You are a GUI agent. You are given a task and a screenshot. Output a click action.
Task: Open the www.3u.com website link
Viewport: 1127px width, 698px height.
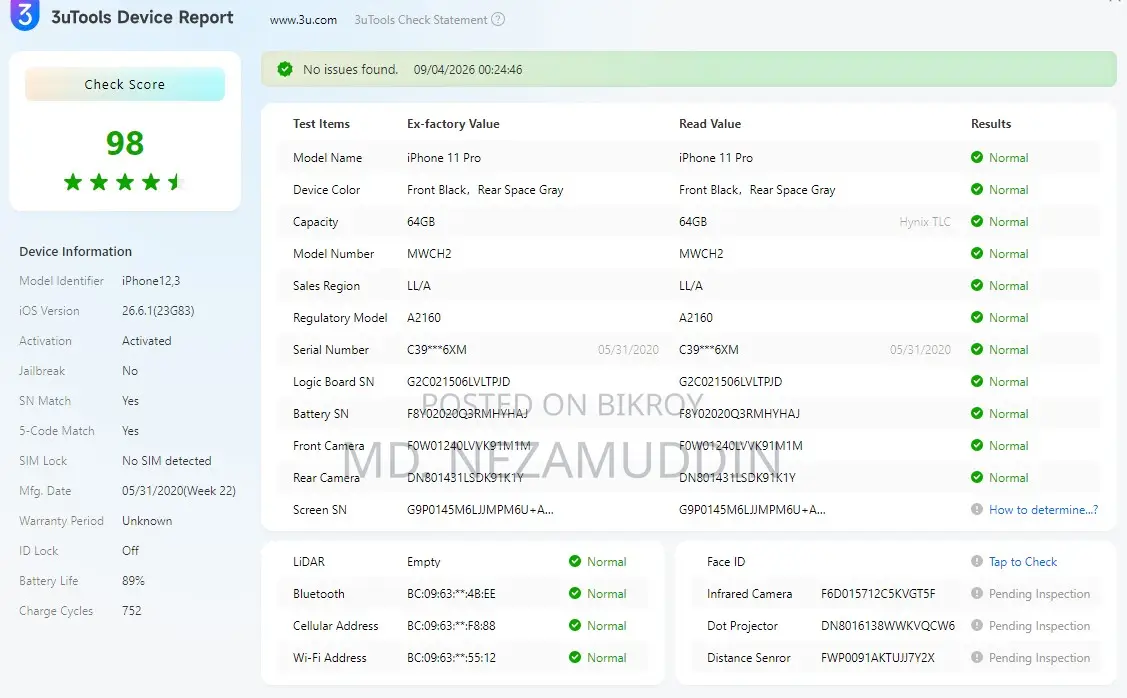[303, 20]
